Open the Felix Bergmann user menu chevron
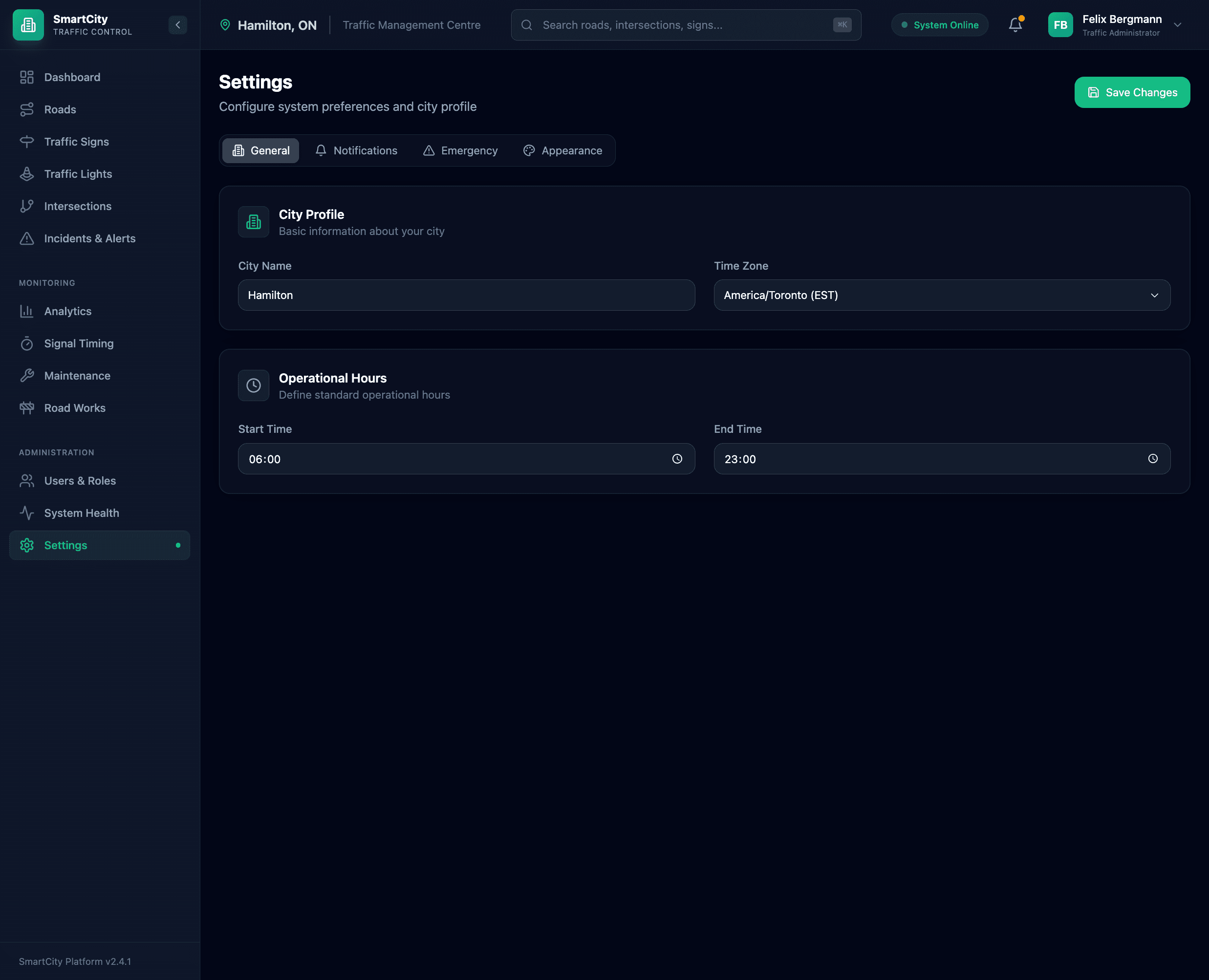The image size is (1209, 980). click(1177, 25)
